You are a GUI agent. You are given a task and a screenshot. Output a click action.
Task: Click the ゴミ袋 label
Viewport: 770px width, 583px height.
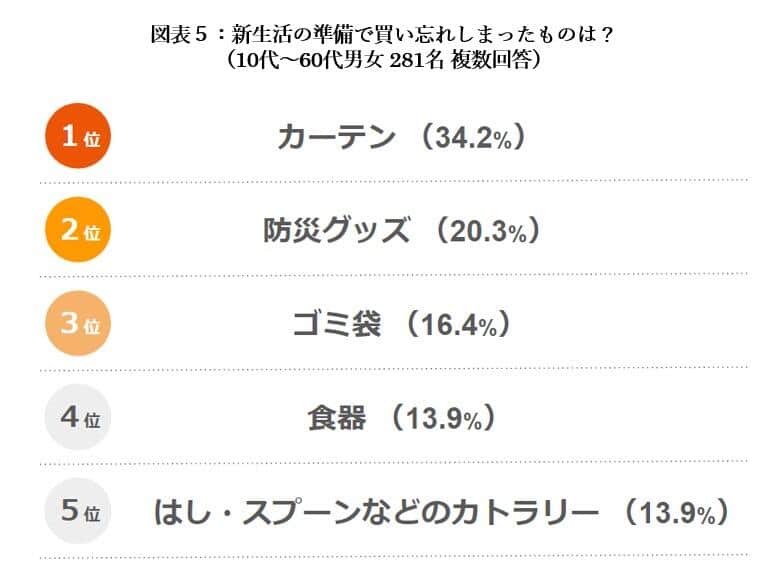pyautogui.click(x=336, y=324)
